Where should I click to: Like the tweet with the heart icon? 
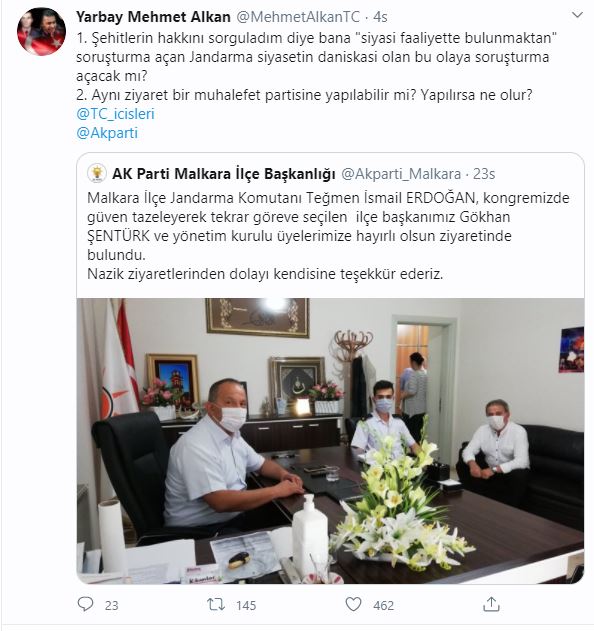tap(353, 604)
